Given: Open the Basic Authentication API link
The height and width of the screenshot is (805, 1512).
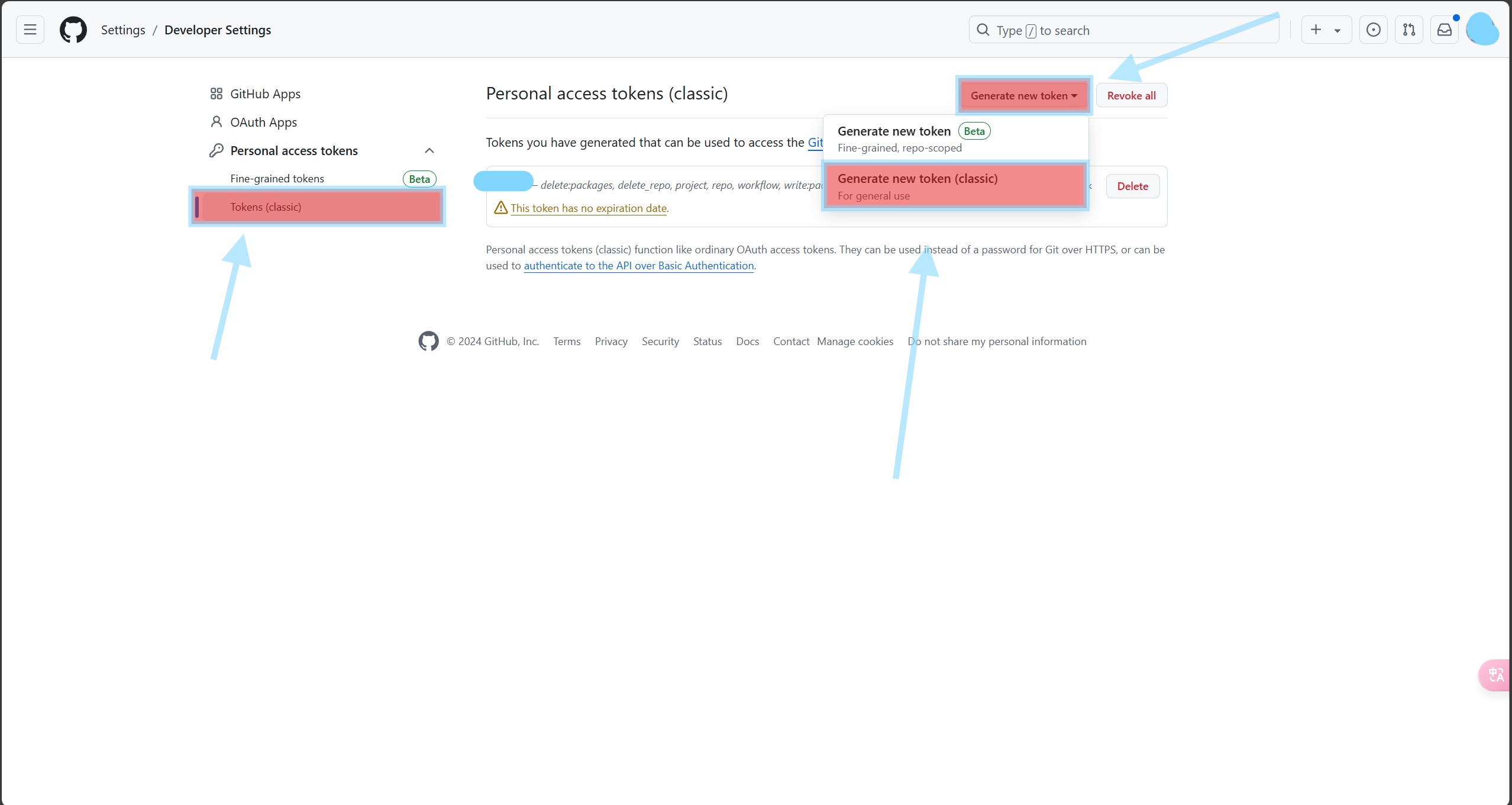Looking at the screenshot, I should tap(638, 266).
